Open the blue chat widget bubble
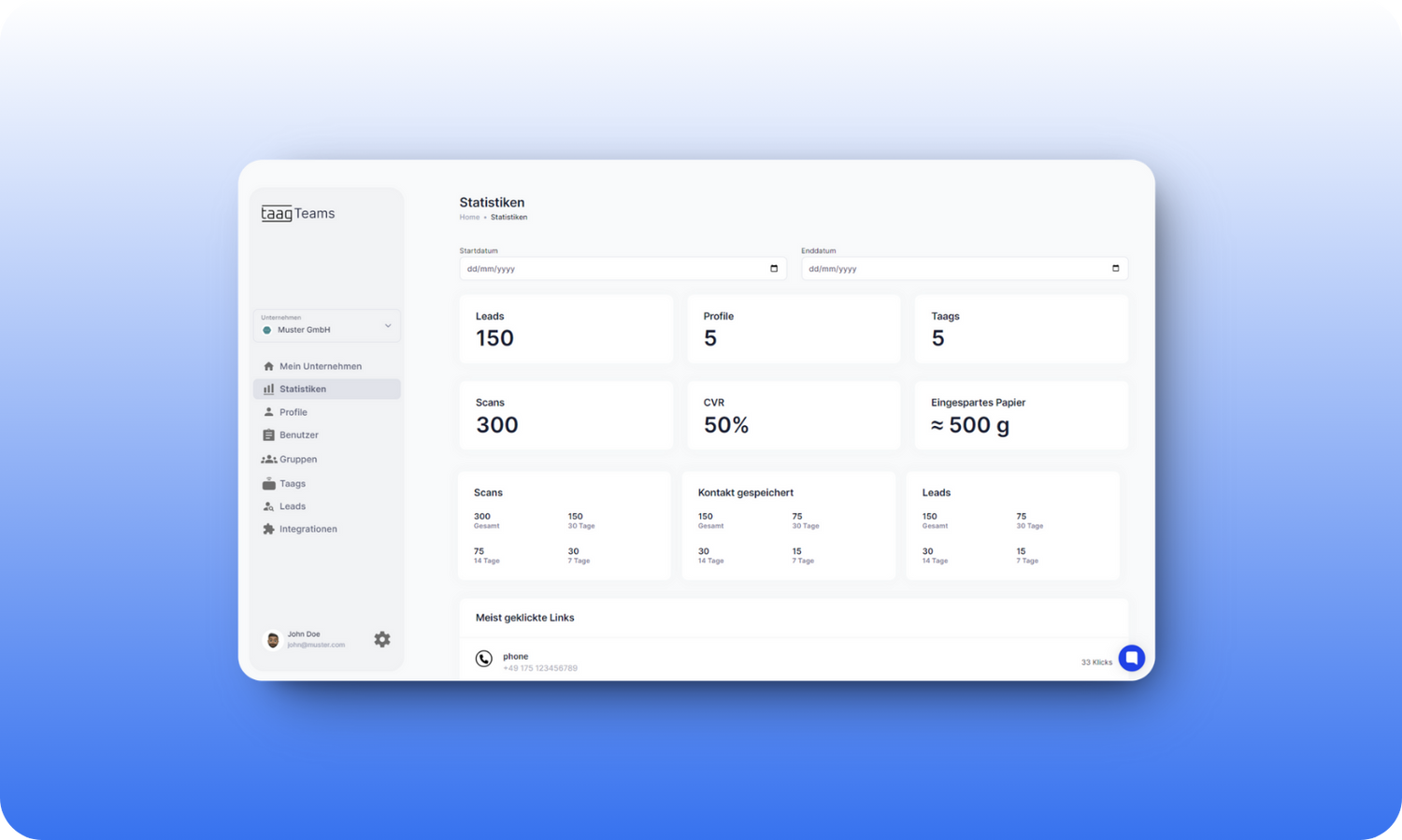1402x840 pixels. (x=1131, y=658)
